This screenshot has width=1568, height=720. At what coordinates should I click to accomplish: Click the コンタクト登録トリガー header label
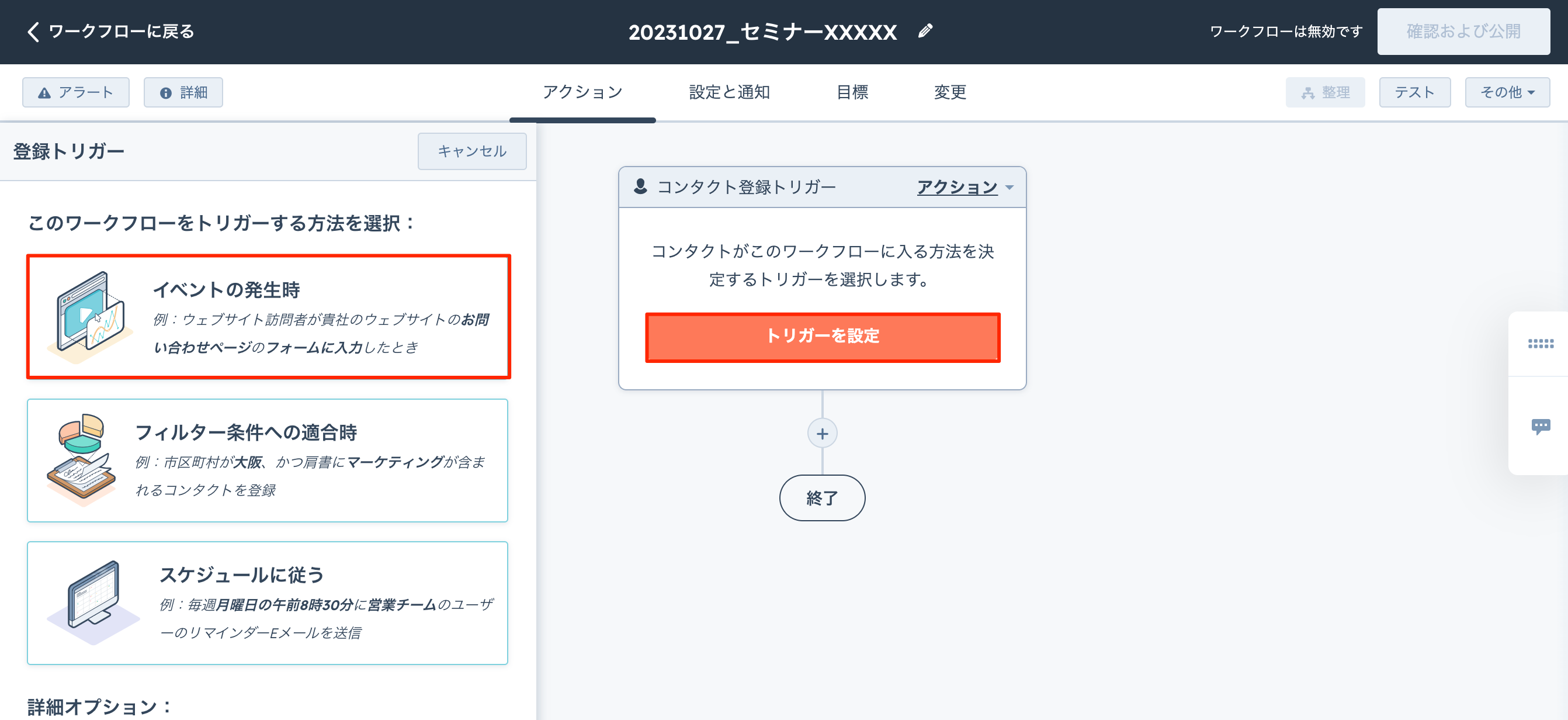coord(746,187)
